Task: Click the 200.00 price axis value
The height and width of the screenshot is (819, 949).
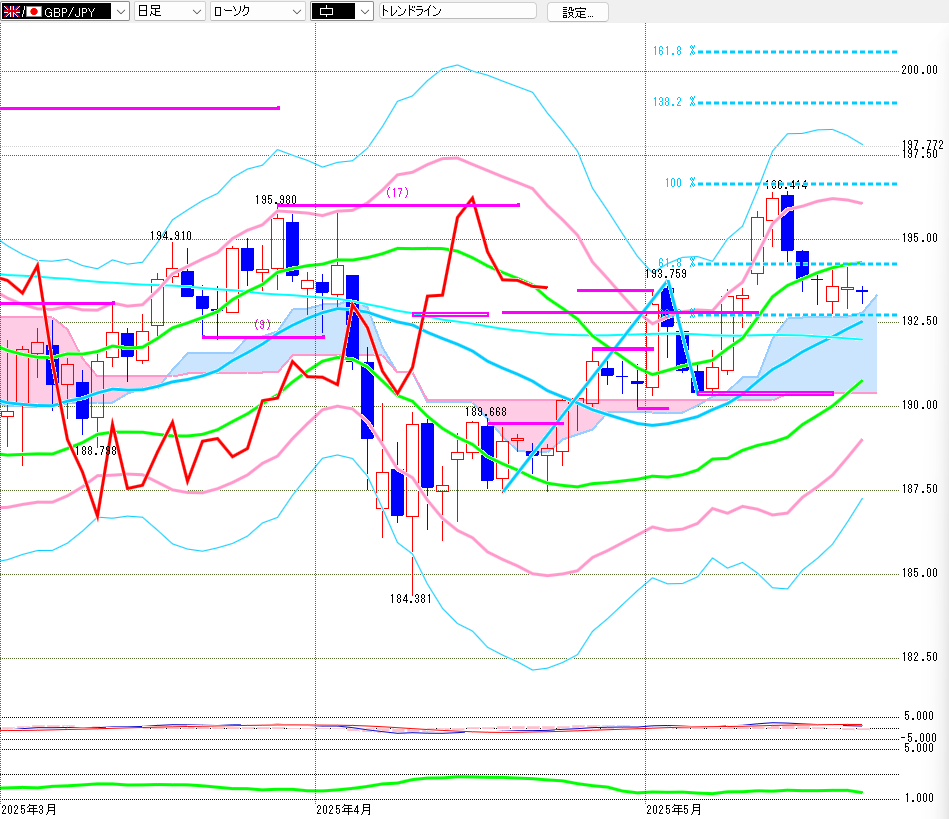Action: point(919,70)
